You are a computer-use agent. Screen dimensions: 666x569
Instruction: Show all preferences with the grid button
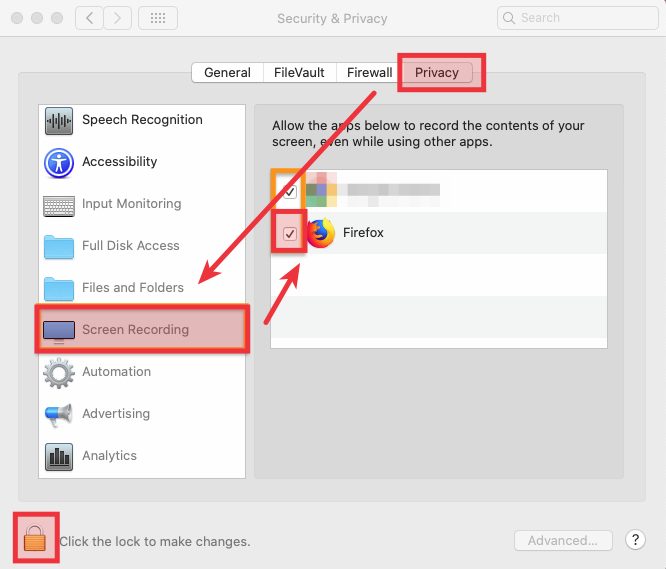[158, 18]
